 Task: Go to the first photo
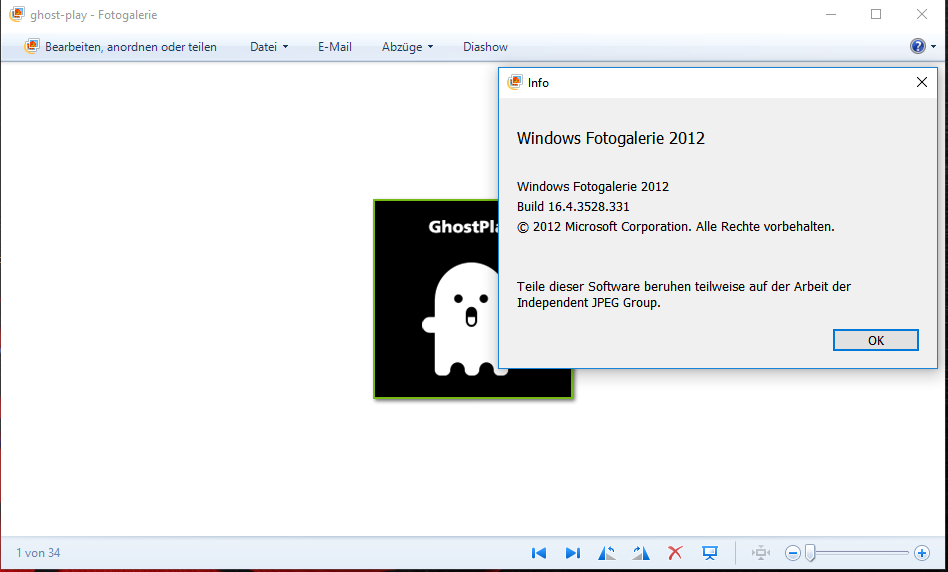[x=539, y=553]
